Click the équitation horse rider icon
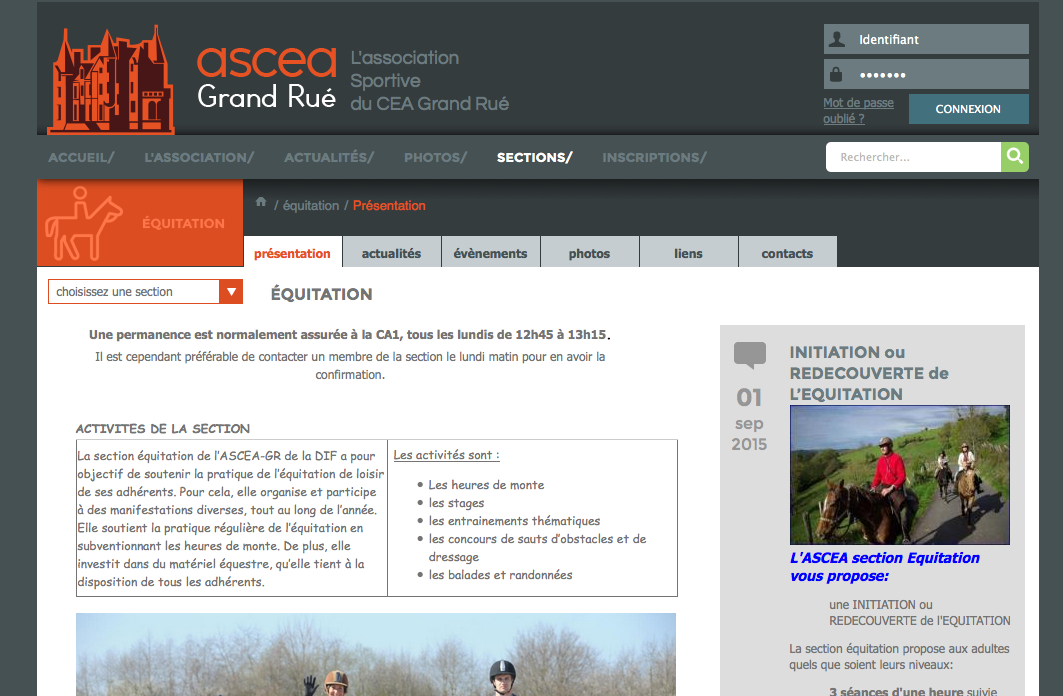 click(85, 225)
